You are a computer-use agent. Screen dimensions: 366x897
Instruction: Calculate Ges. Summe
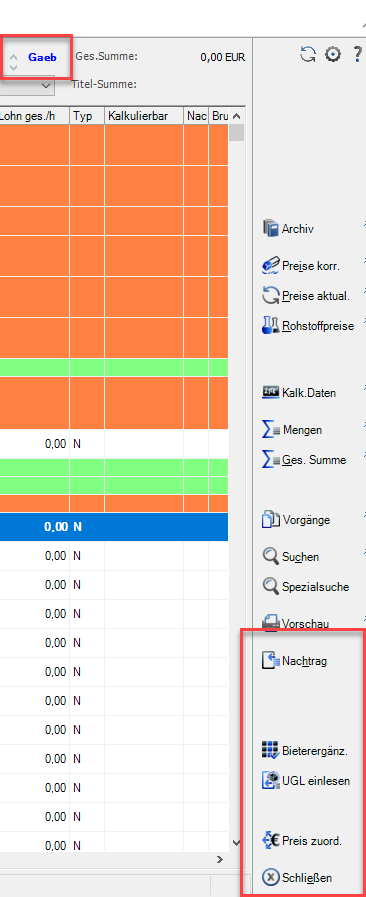[x=304, y=459]
